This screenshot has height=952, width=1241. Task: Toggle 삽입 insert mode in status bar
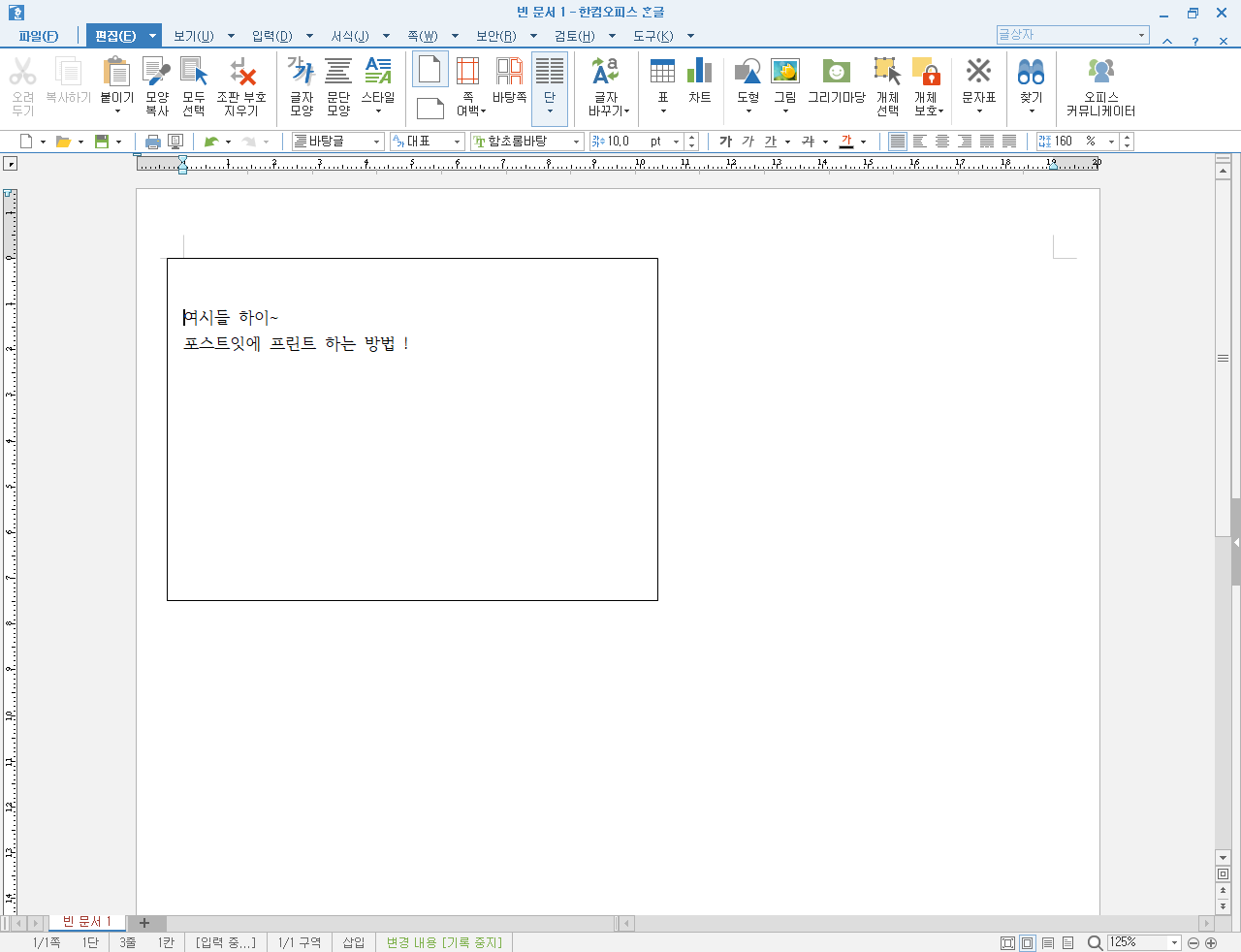353,942
